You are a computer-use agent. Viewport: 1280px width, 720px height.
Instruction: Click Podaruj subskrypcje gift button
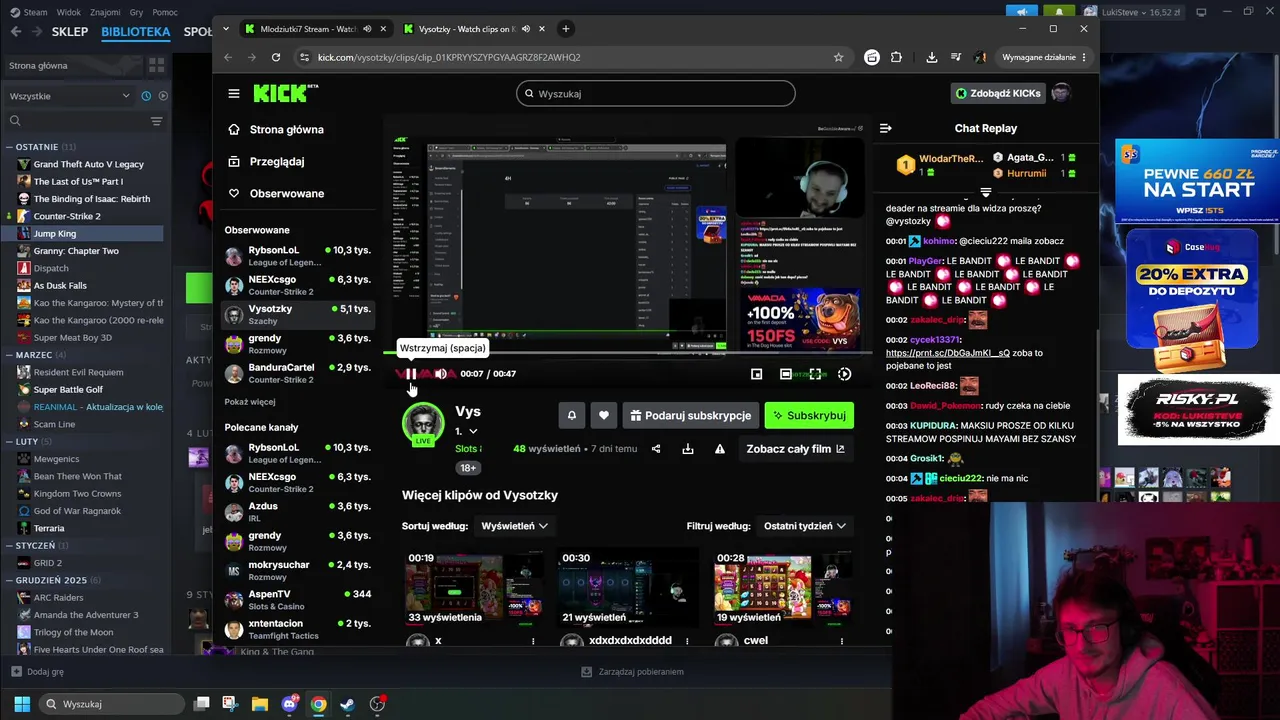(x=690, y=415)
